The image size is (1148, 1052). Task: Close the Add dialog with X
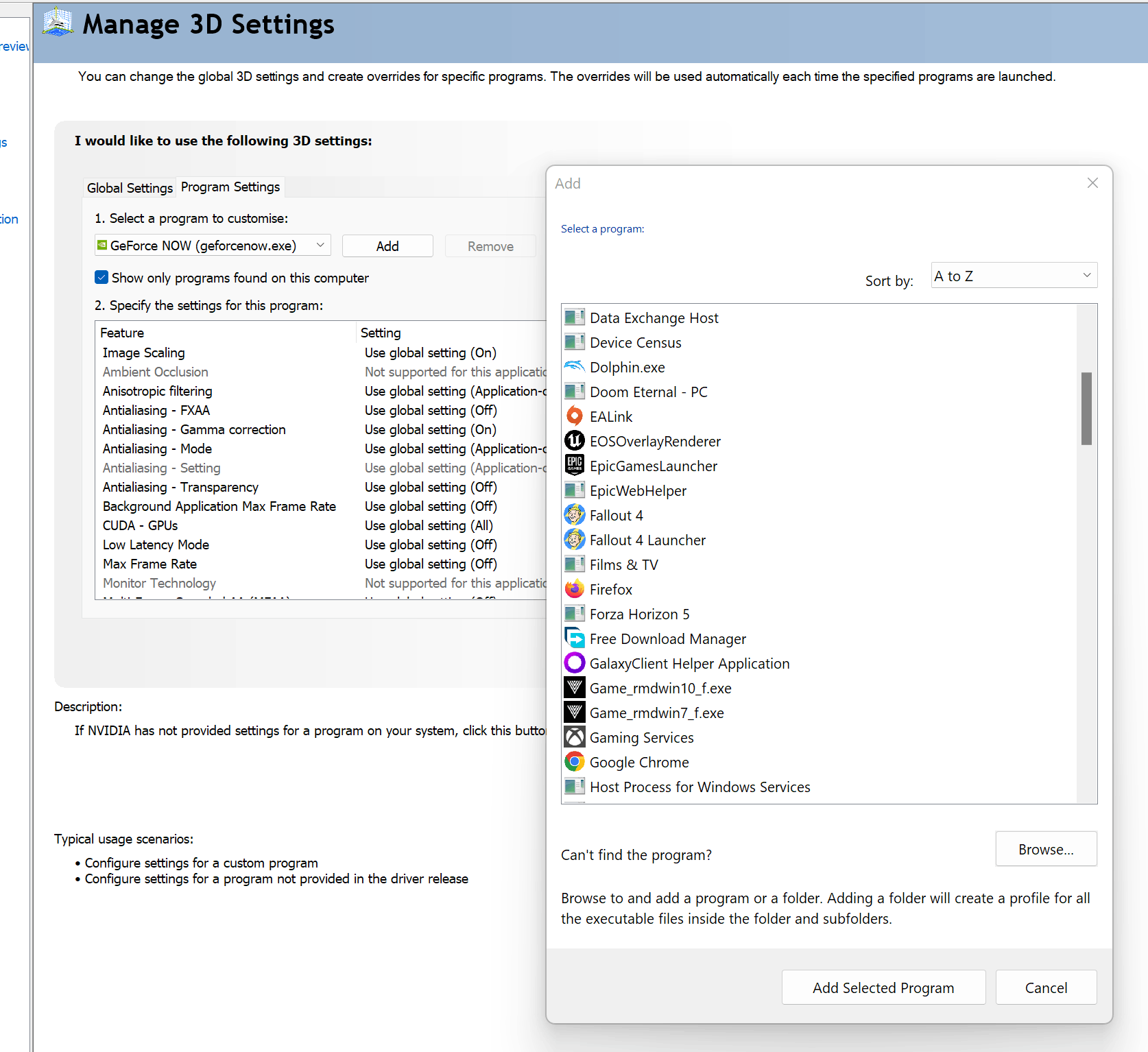tap(1092, 183)
